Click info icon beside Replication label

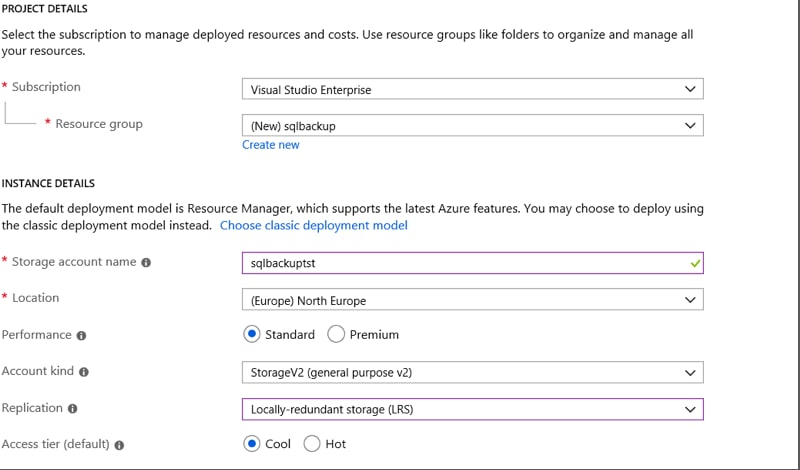pos(72,408)
